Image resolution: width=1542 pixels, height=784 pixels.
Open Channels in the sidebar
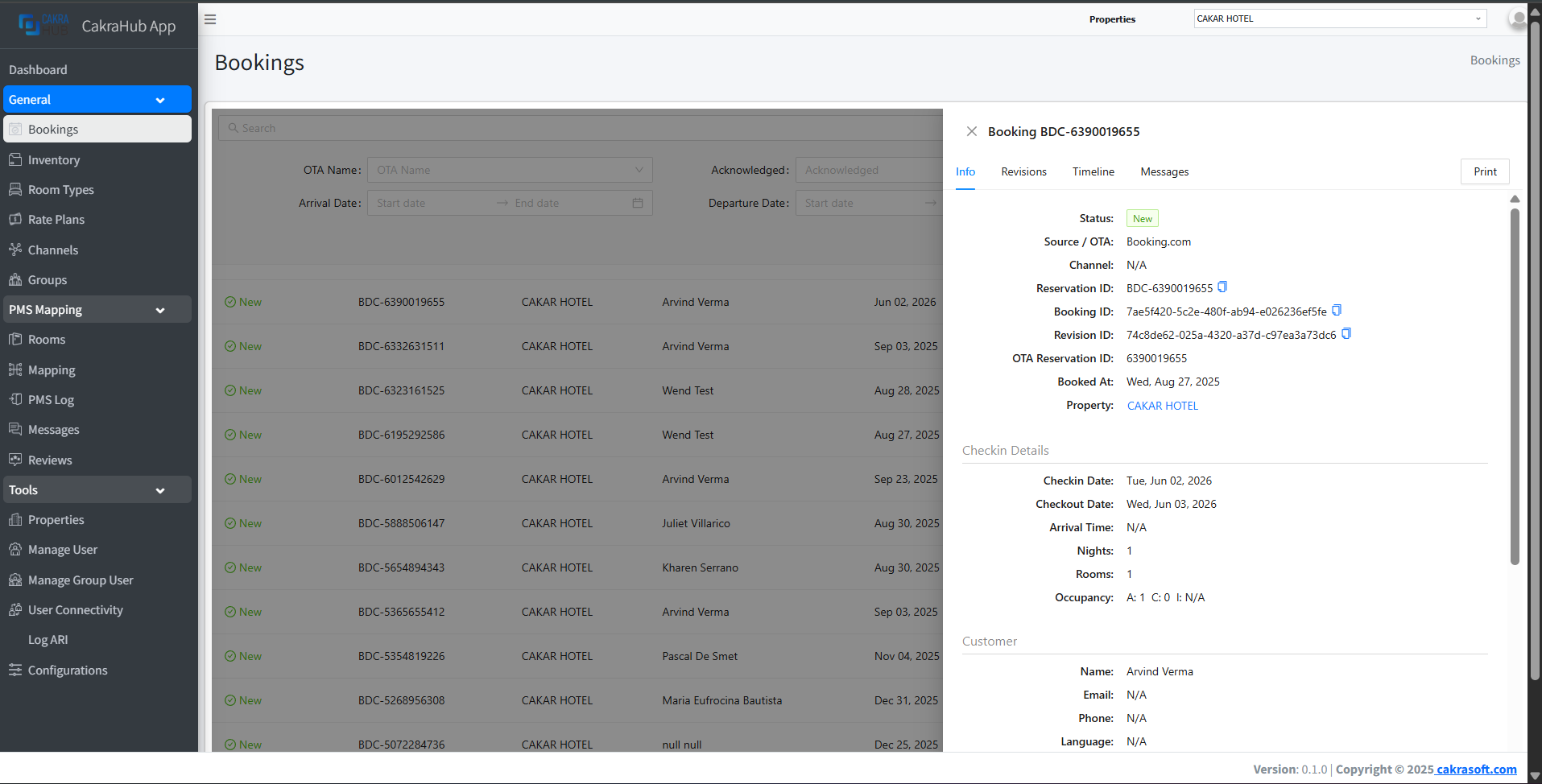(x=53, y=250)
